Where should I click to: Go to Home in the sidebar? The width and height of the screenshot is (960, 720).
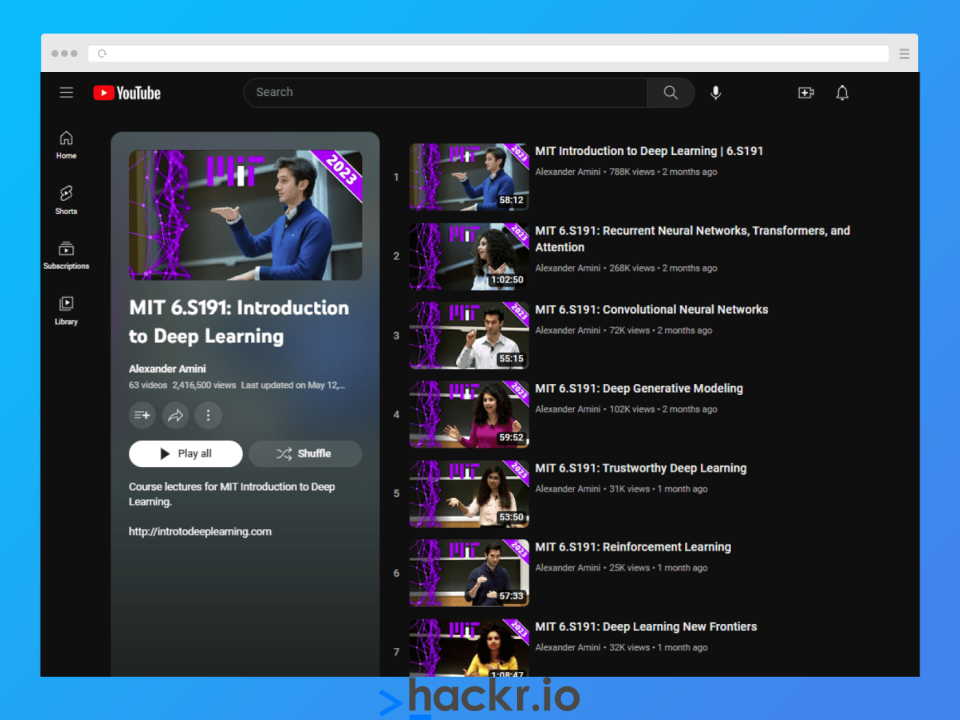point(66,145)
